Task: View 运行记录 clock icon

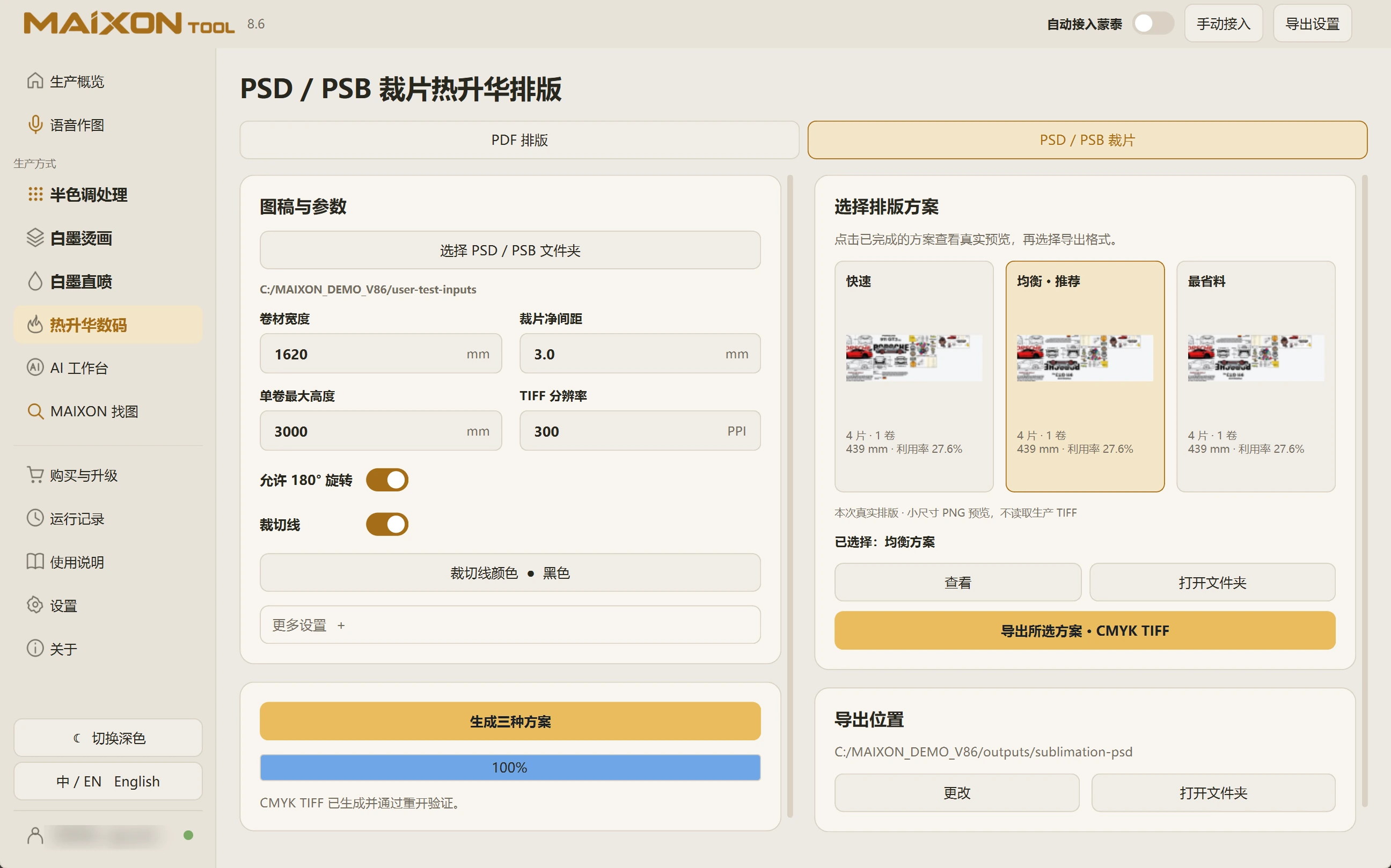Action: [x=35, y=518]
